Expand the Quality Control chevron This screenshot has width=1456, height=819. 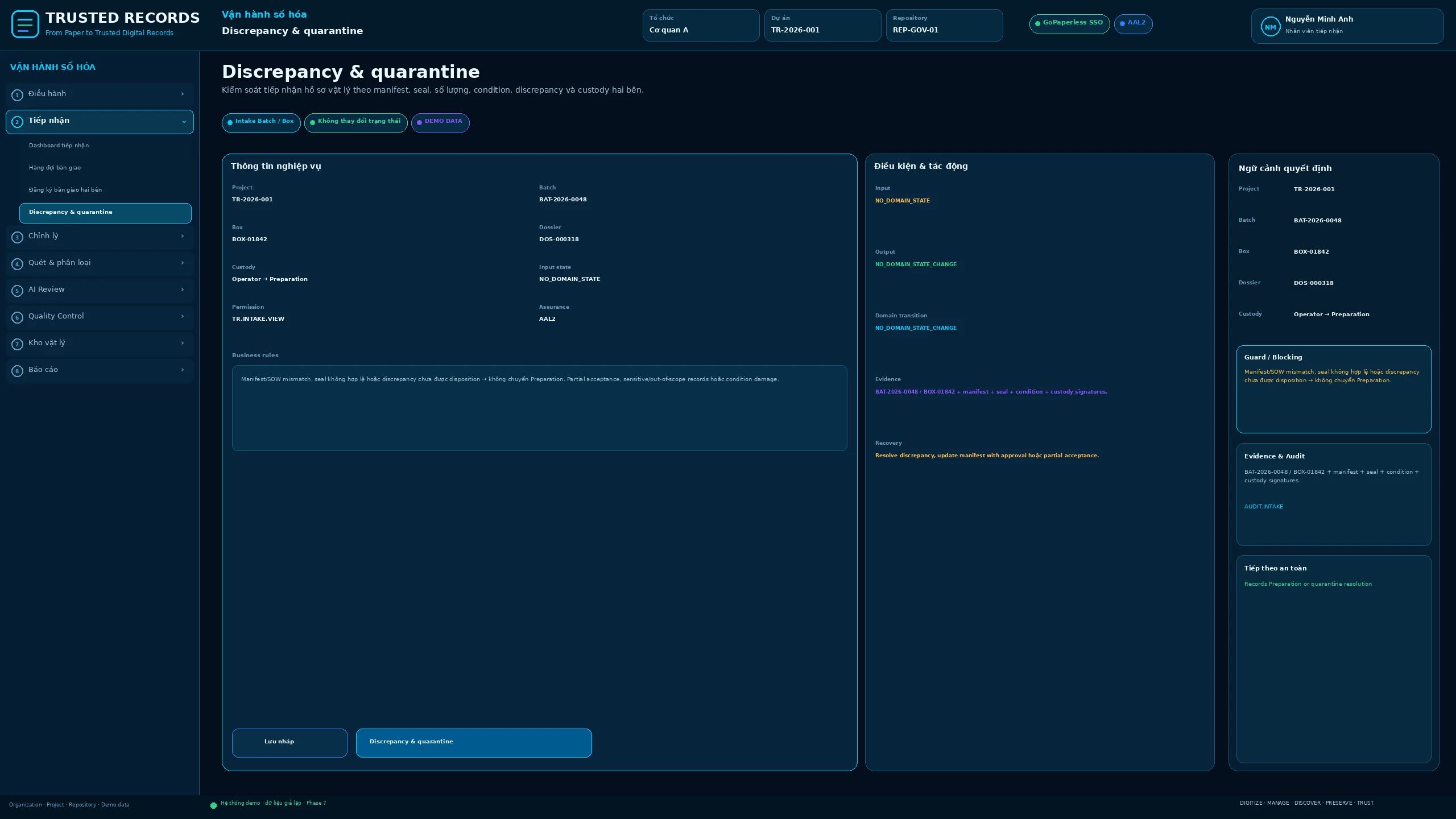pos(183,316)
